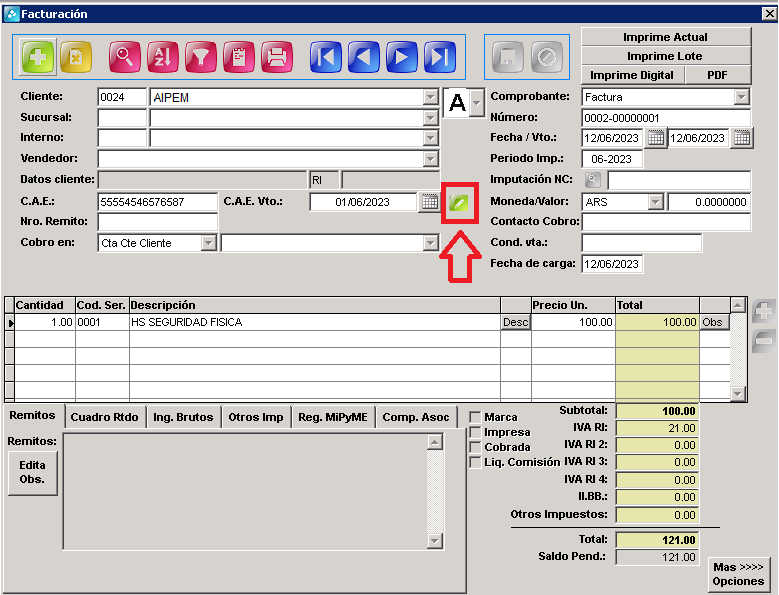The image size is (779, 595).
Task: Click the items grid scroll up arrow
Action: click(737, 304)
